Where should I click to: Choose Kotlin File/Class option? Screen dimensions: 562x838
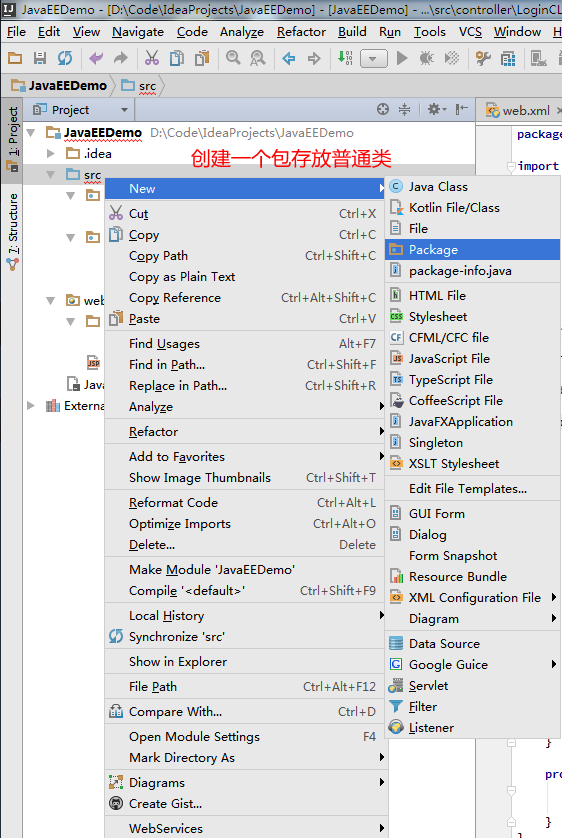pos(472,207)
